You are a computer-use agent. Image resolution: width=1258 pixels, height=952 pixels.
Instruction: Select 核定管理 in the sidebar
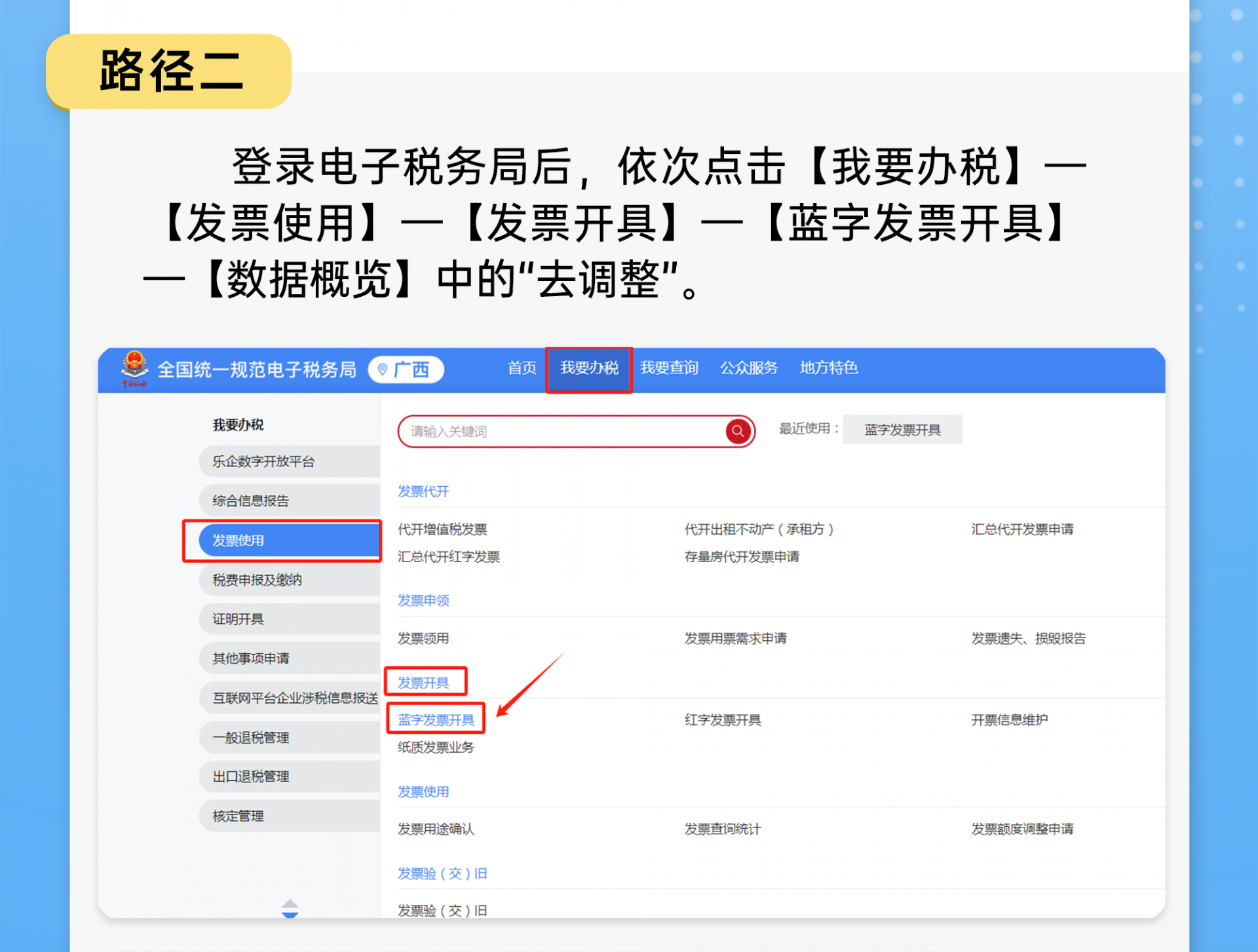click(238, 816)
